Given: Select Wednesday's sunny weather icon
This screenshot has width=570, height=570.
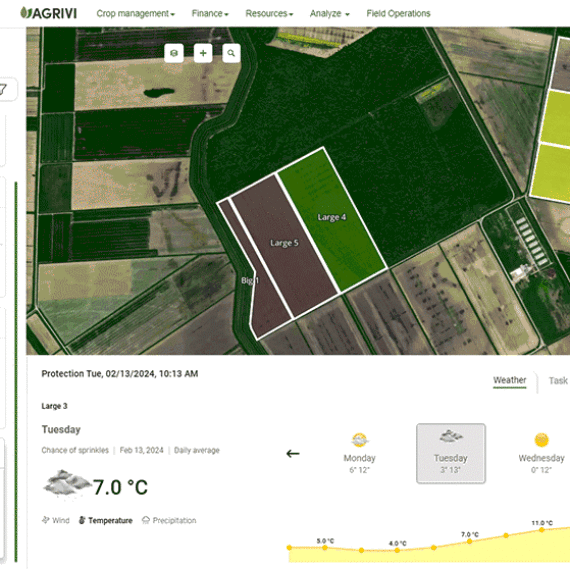Looking at the screenshot, I should (x=541, y=440).
